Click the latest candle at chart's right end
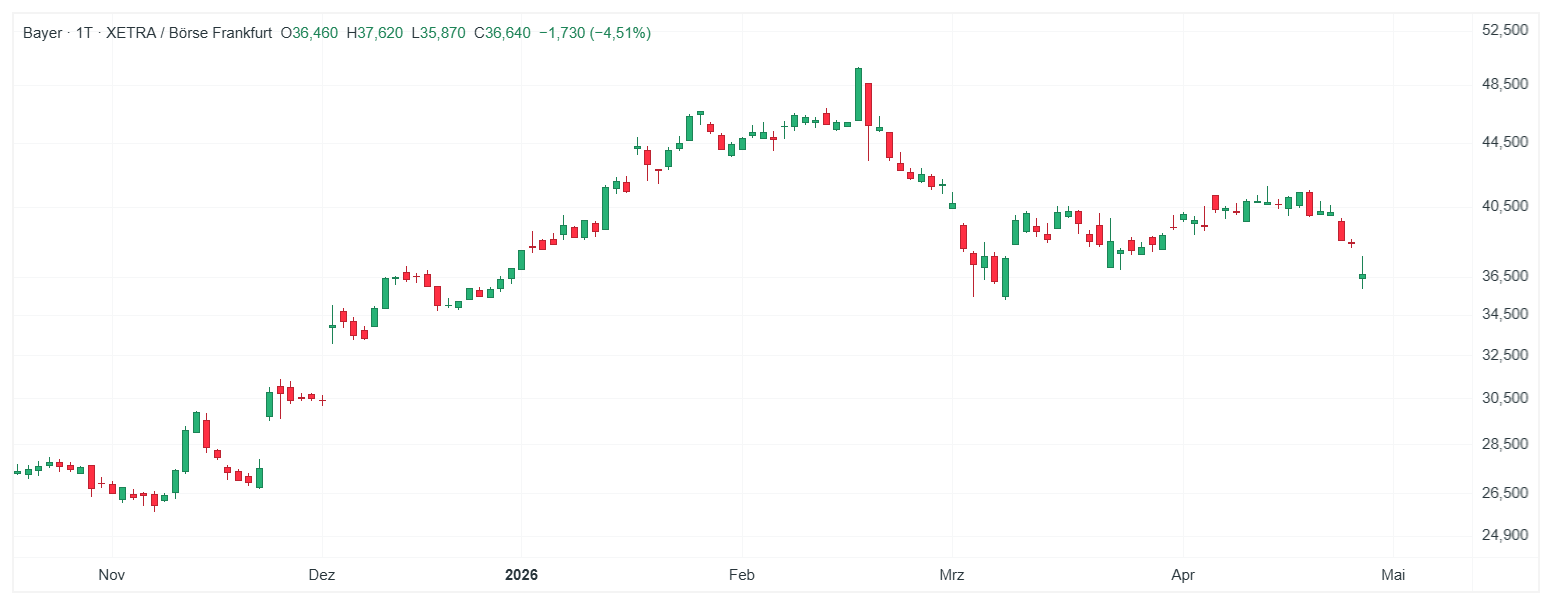This screenshot has height=605, width=1552. [x=1362, y=276]
